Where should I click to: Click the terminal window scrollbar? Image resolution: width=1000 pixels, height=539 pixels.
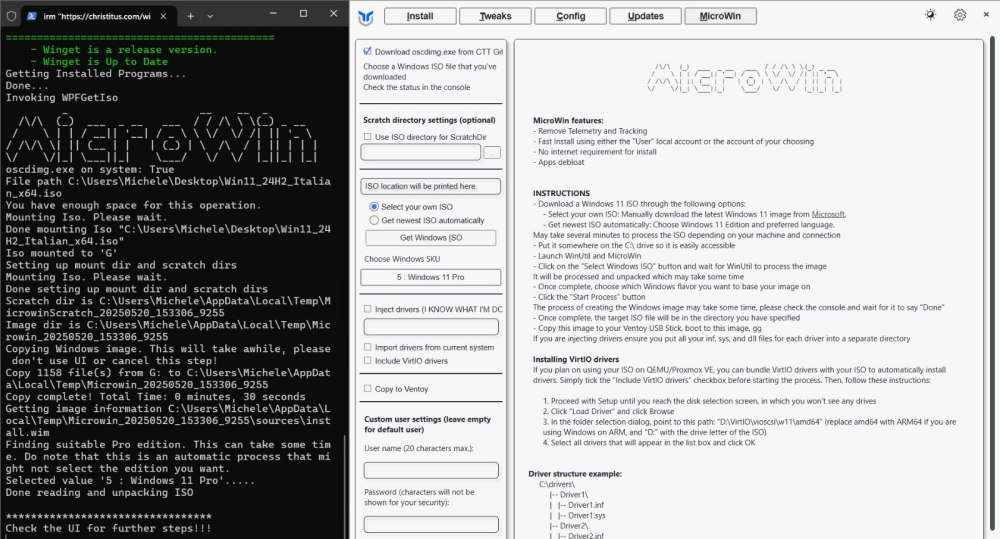coord(345,485)
